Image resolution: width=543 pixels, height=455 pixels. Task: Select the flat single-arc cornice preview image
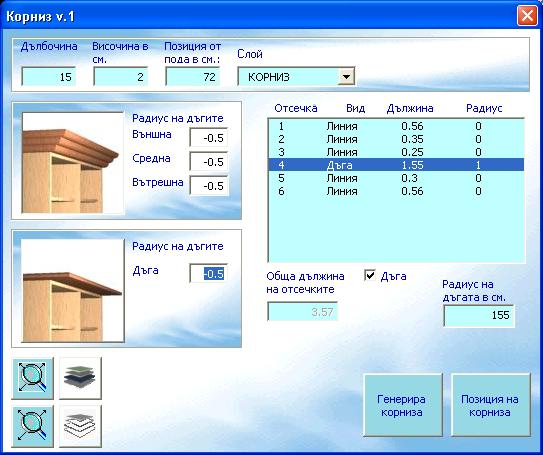point(72,290)
